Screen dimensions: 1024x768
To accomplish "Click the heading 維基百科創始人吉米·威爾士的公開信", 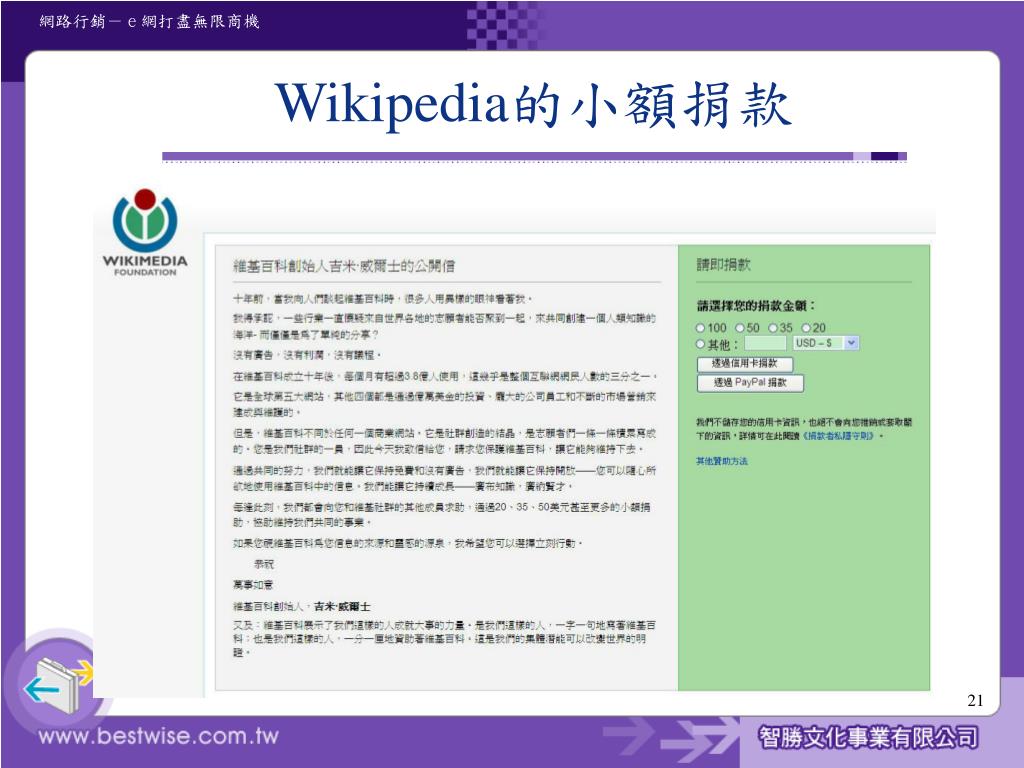I will (344, 266).
